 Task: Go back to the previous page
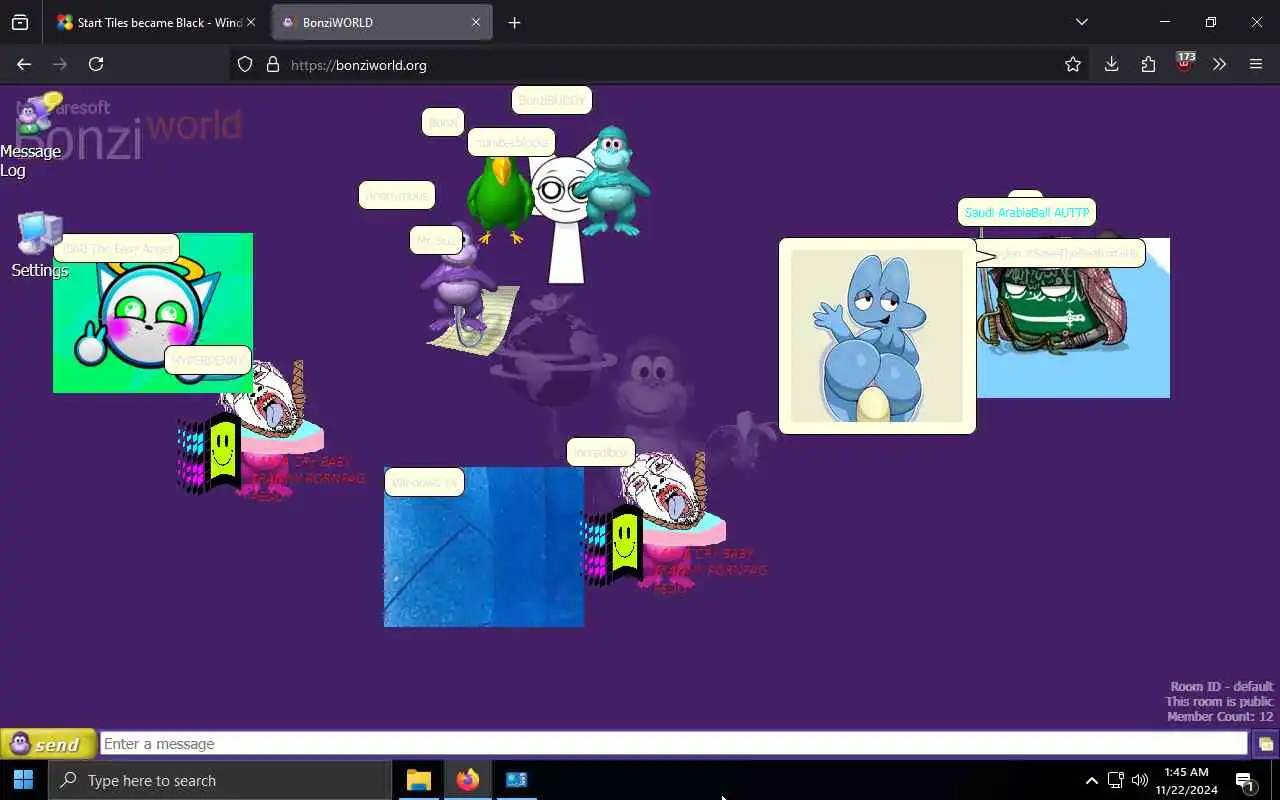24,64
